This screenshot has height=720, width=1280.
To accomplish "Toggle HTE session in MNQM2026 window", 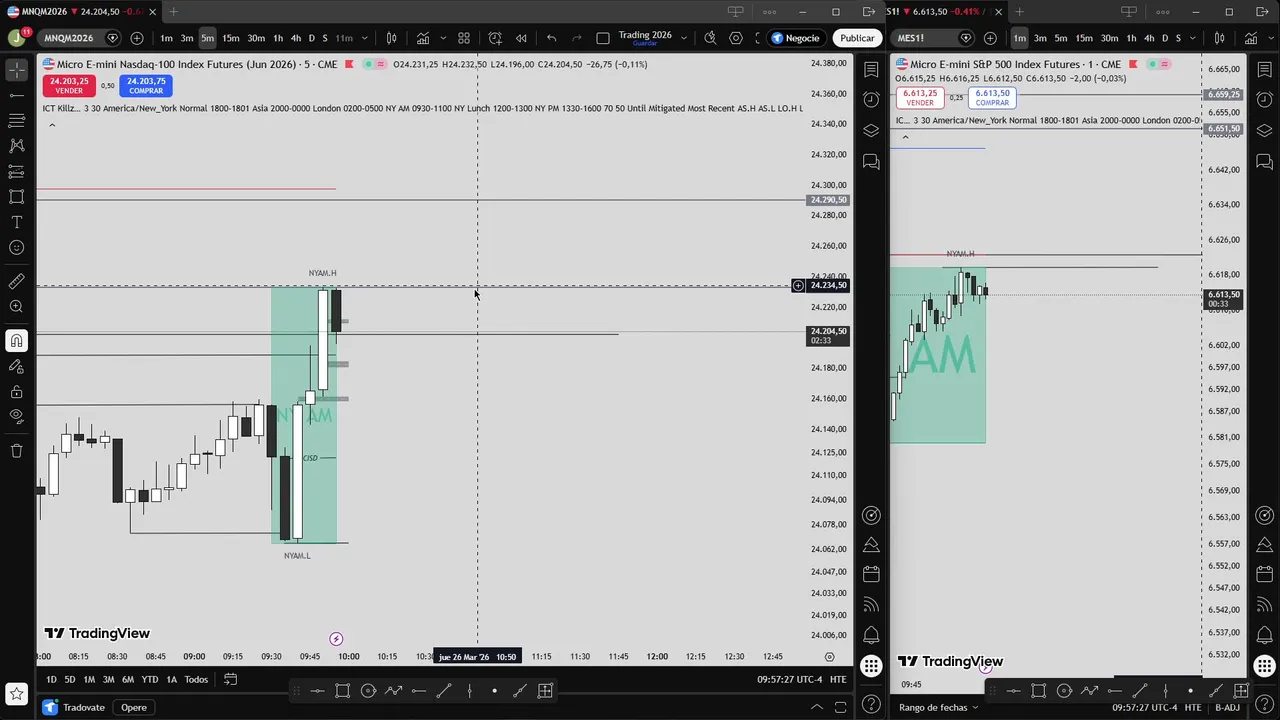I will pos(838,679).
